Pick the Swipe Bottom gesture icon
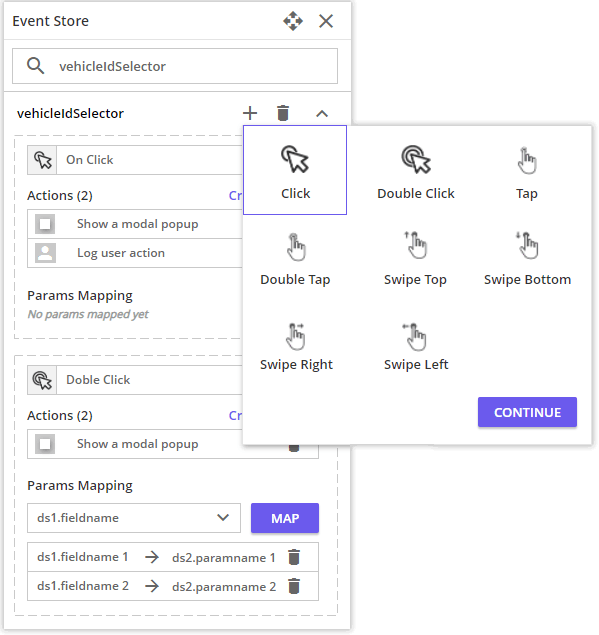599x635 pixels. pyautogui.click(x=527, y=245)
